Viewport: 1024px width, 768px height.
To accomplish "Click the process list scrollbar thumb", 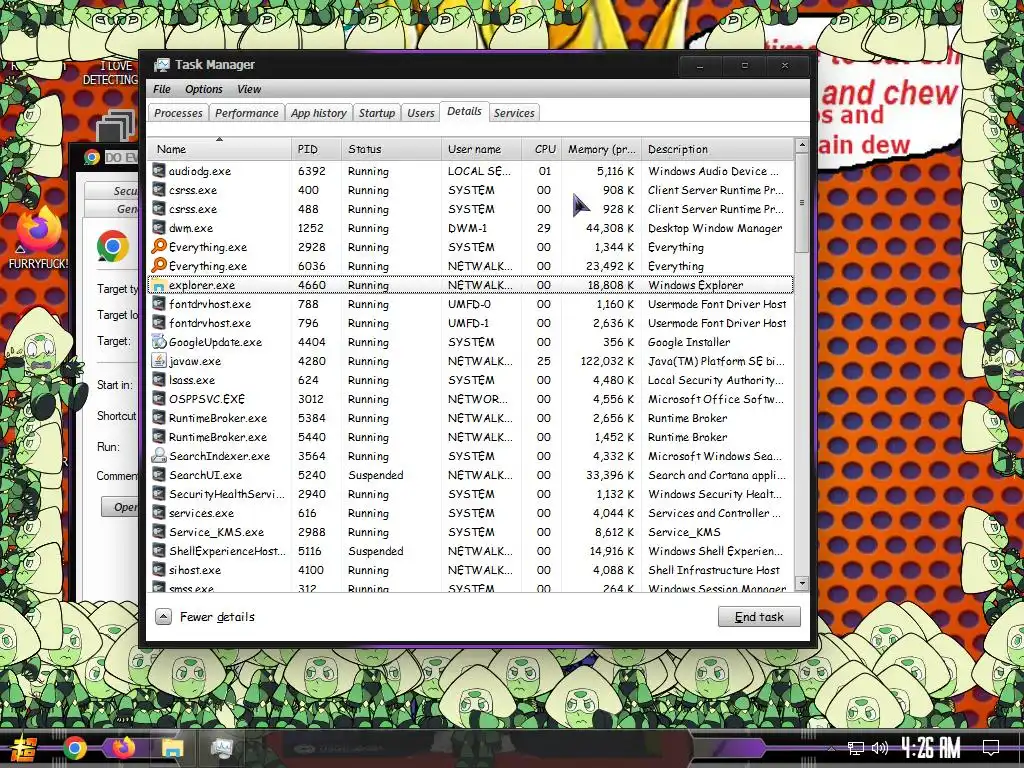I will click(x=802, y=203).
